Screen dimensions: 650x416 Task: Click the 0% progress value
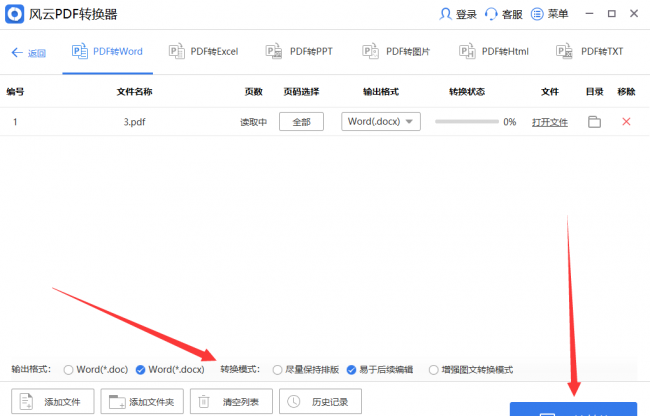(x=509, y=122)
